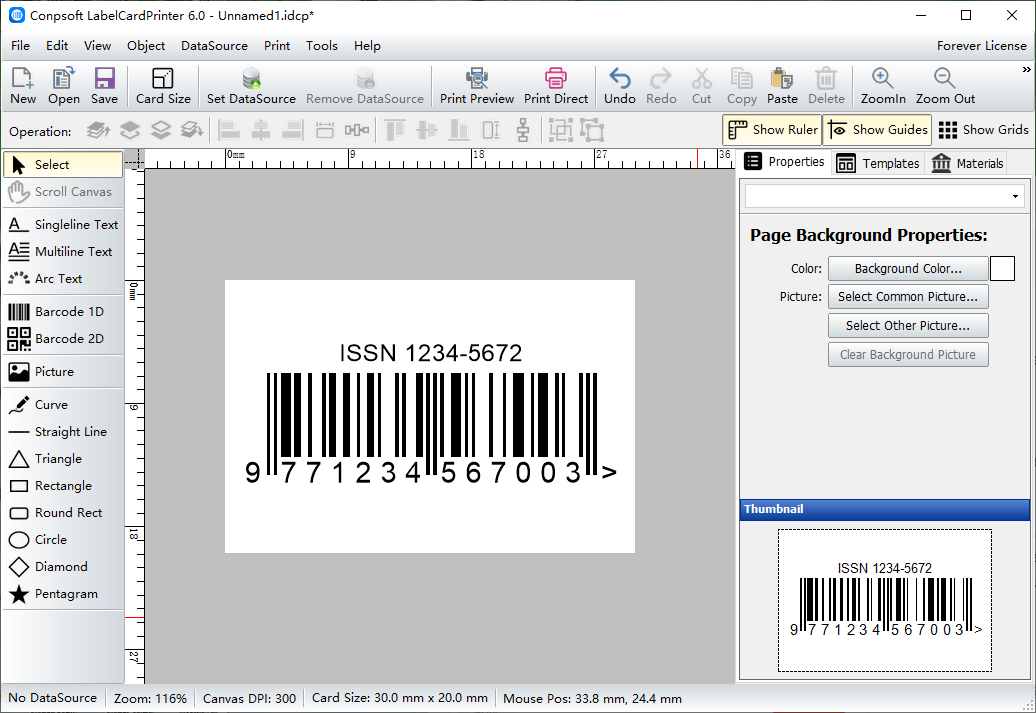
Task: Select the Picture tool
Action: [63, 371]
